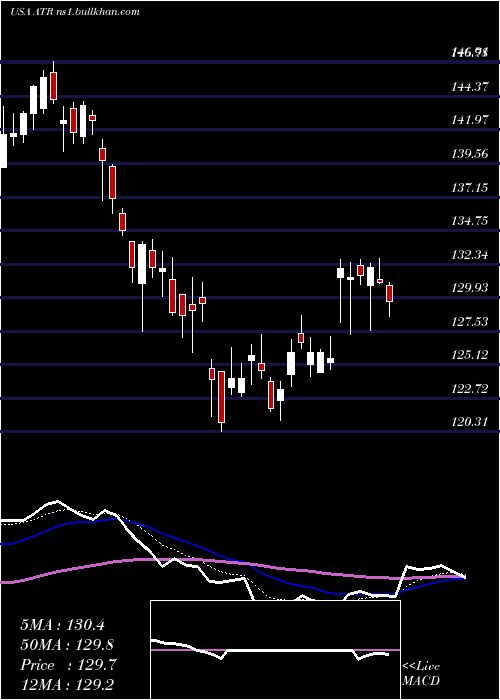Click the 120.31 price level label

(468, 422)
